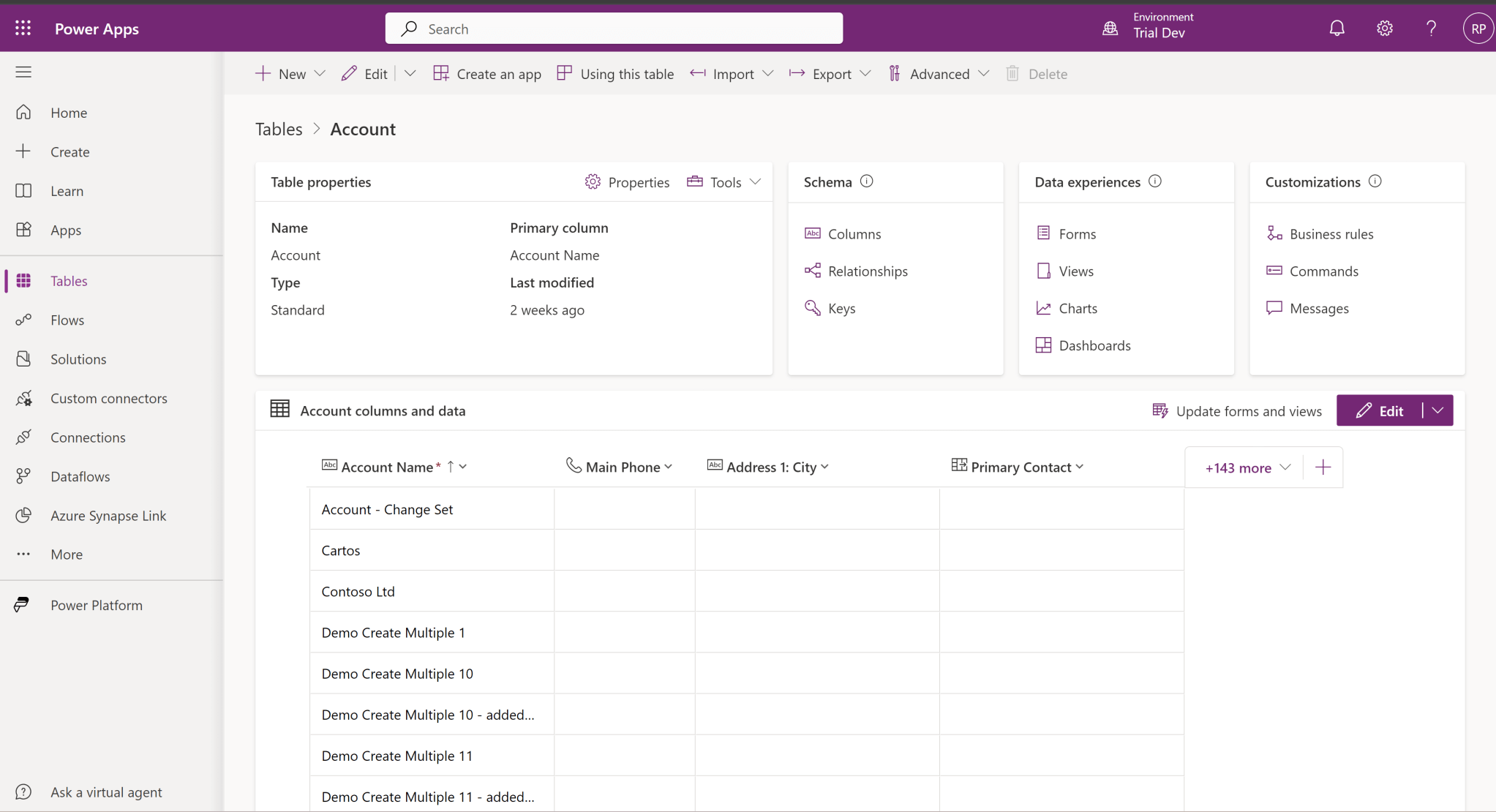Screen dimensions: 1496x812
Task: Click into the Search field
Action: tap(614, 29)
